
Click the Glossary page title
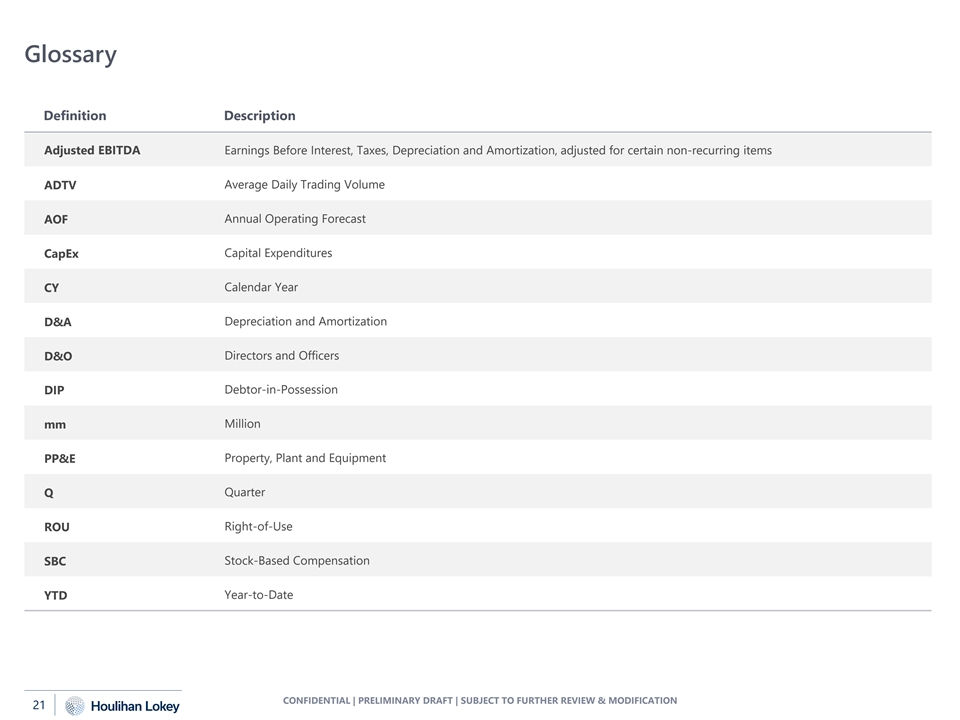pyautogui.click(x=70, y=54)
